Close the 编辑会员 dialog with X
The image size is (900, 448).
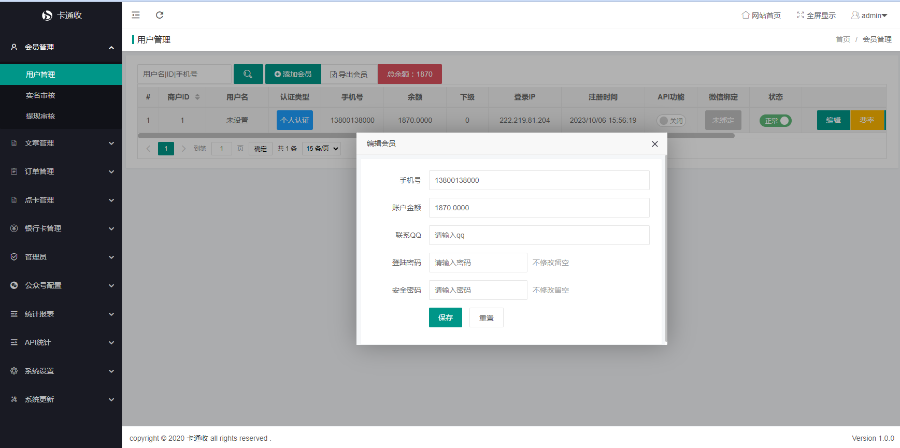click(654, 144)
